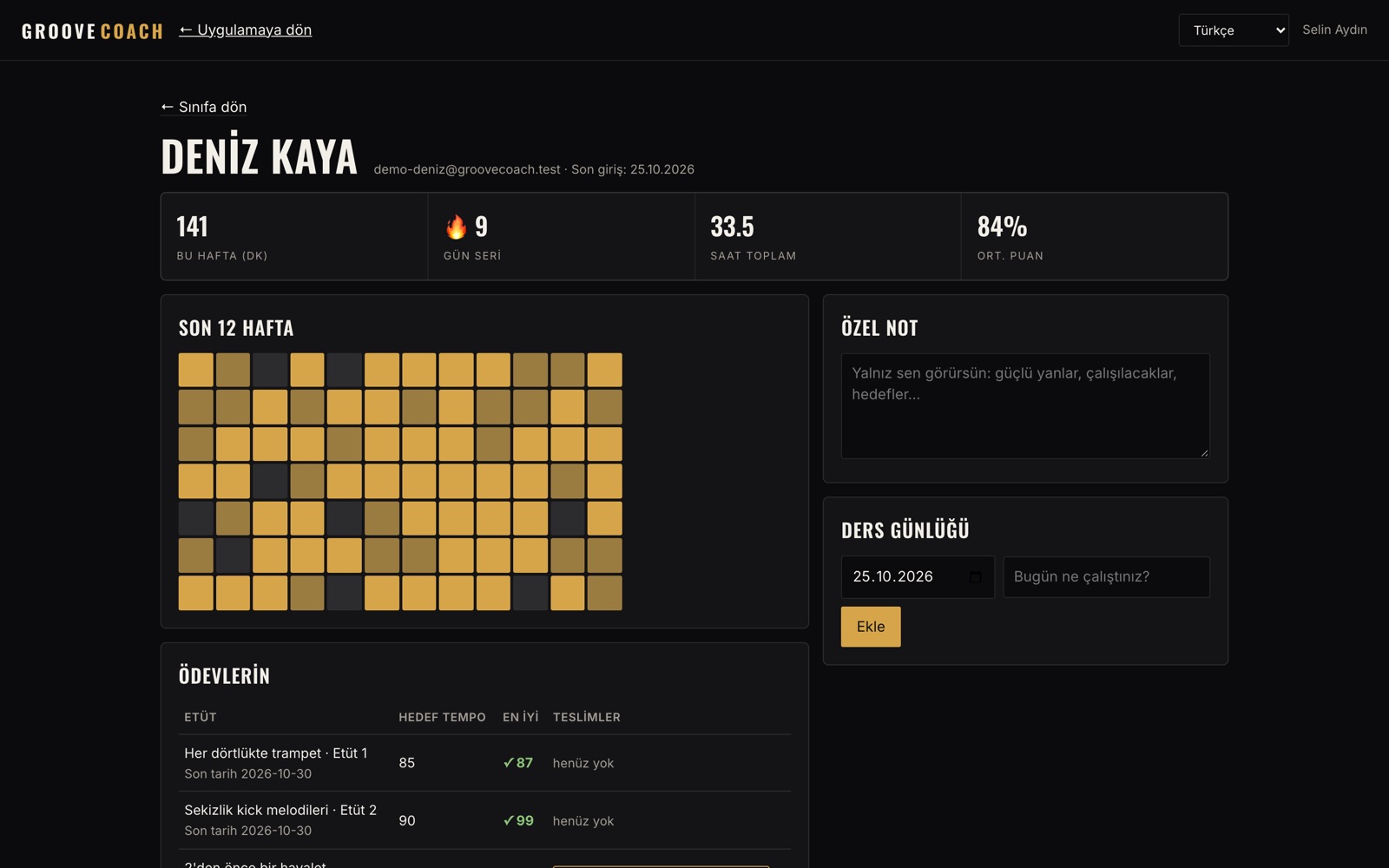This screenshot has height=868, width=1389.
Task: Click the "BU HAFTA (DK)" label
Action: pos(222,256)
